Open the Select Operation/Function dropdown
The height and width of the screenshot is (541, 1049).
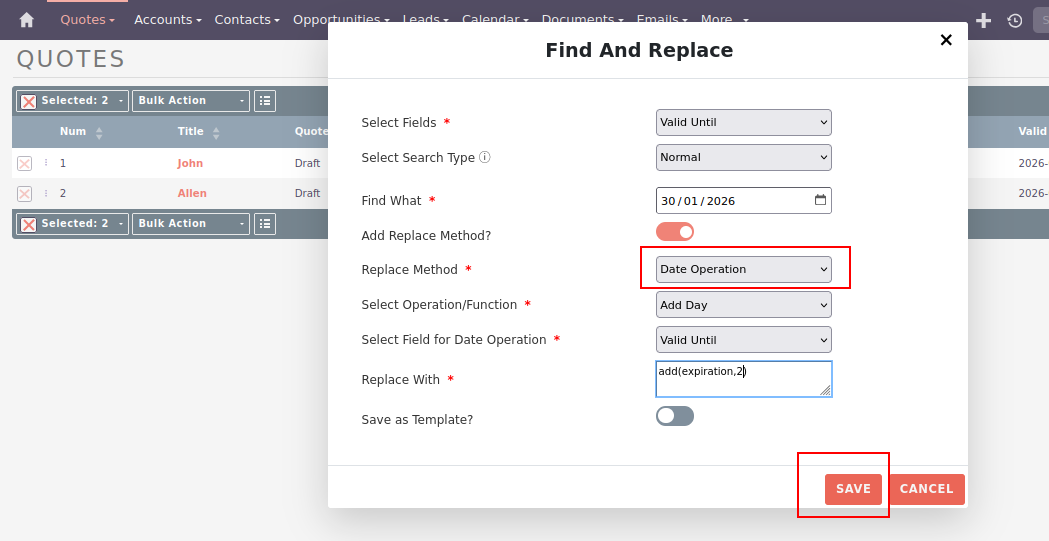(x=744, y=305)
